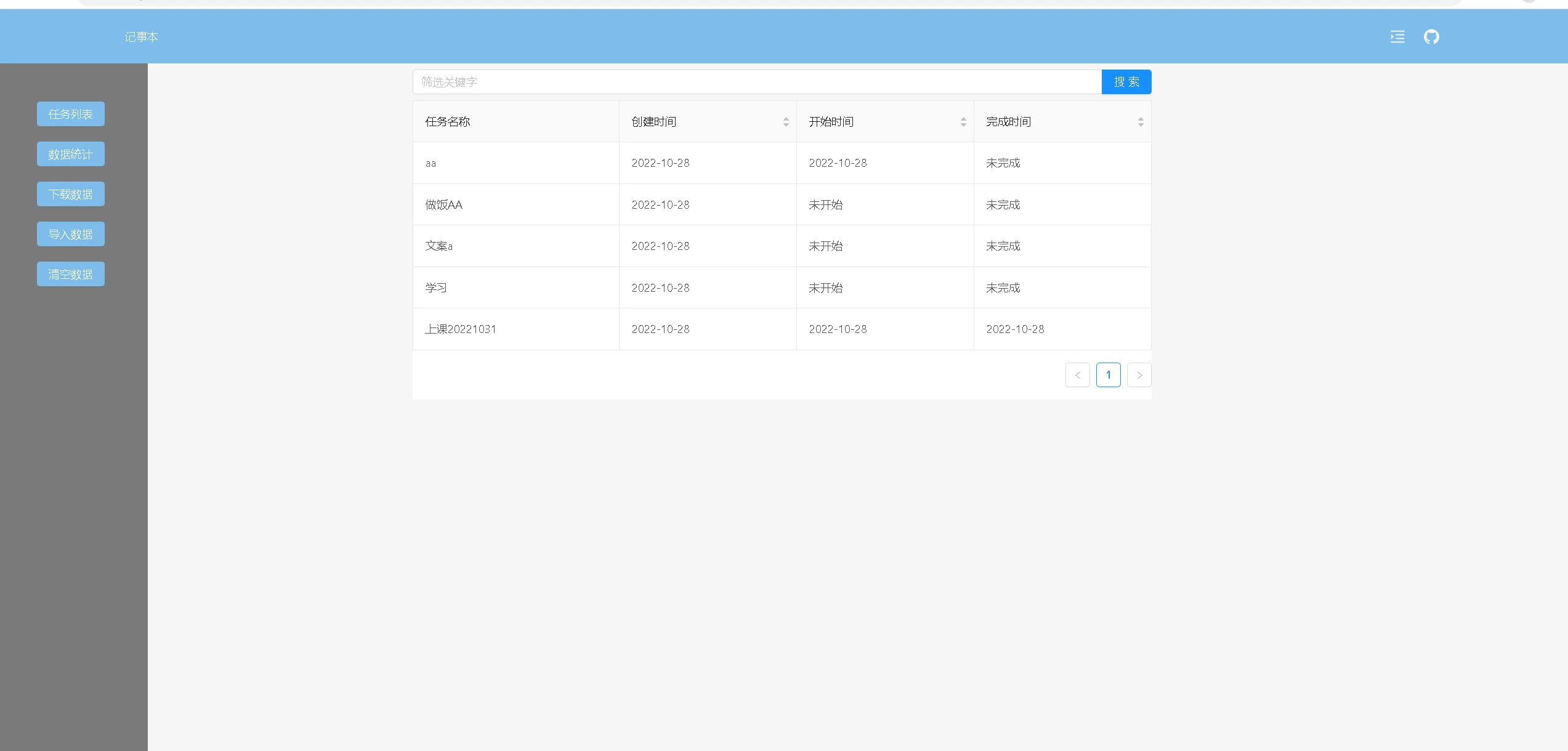1568x751 pixels.
Task: Click the 记事本 title link
Action: [x=140, y=36]
